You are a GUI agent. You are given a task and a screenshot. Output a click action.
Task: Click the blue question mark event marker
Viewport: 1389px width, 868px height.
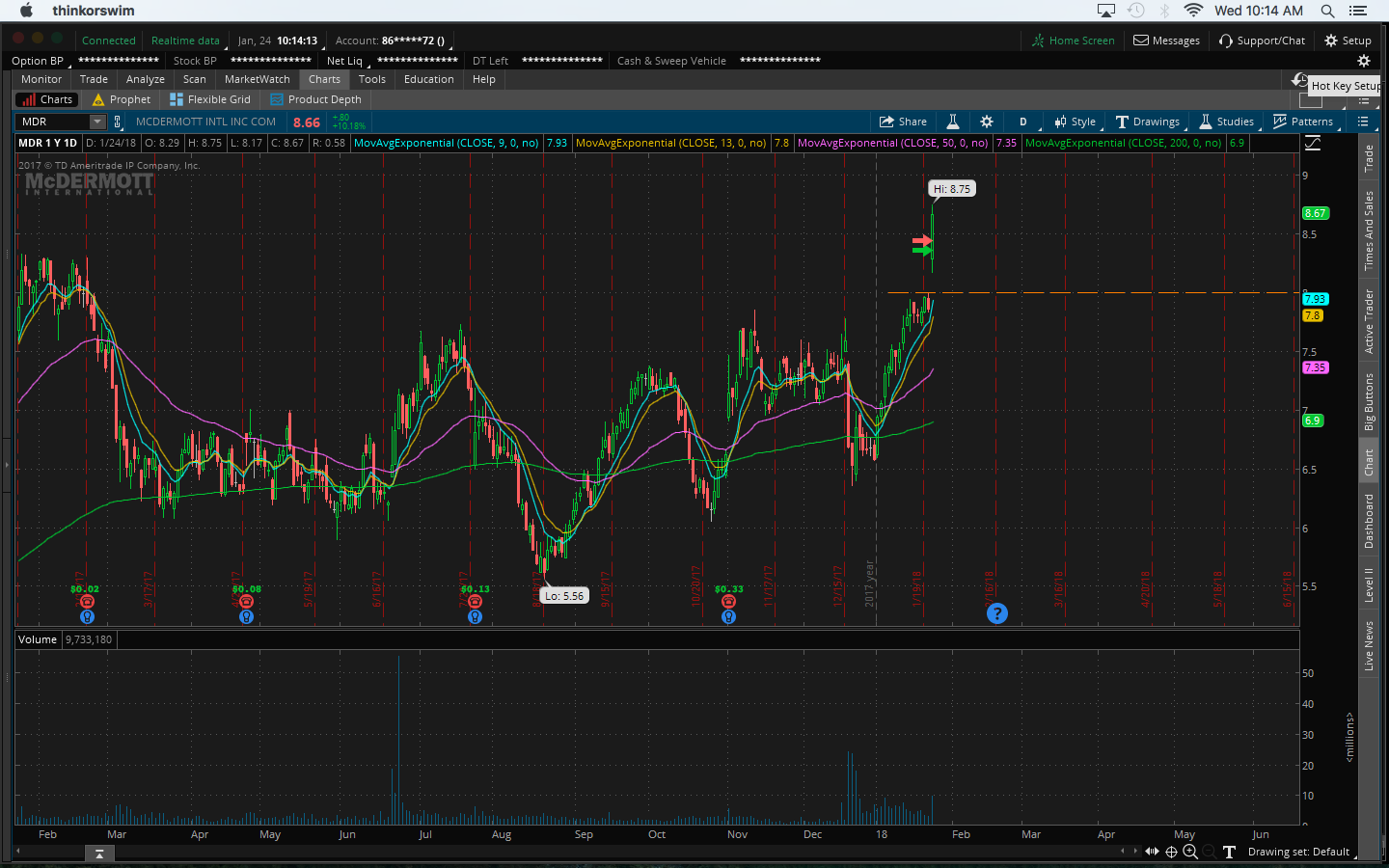point(997,613)
